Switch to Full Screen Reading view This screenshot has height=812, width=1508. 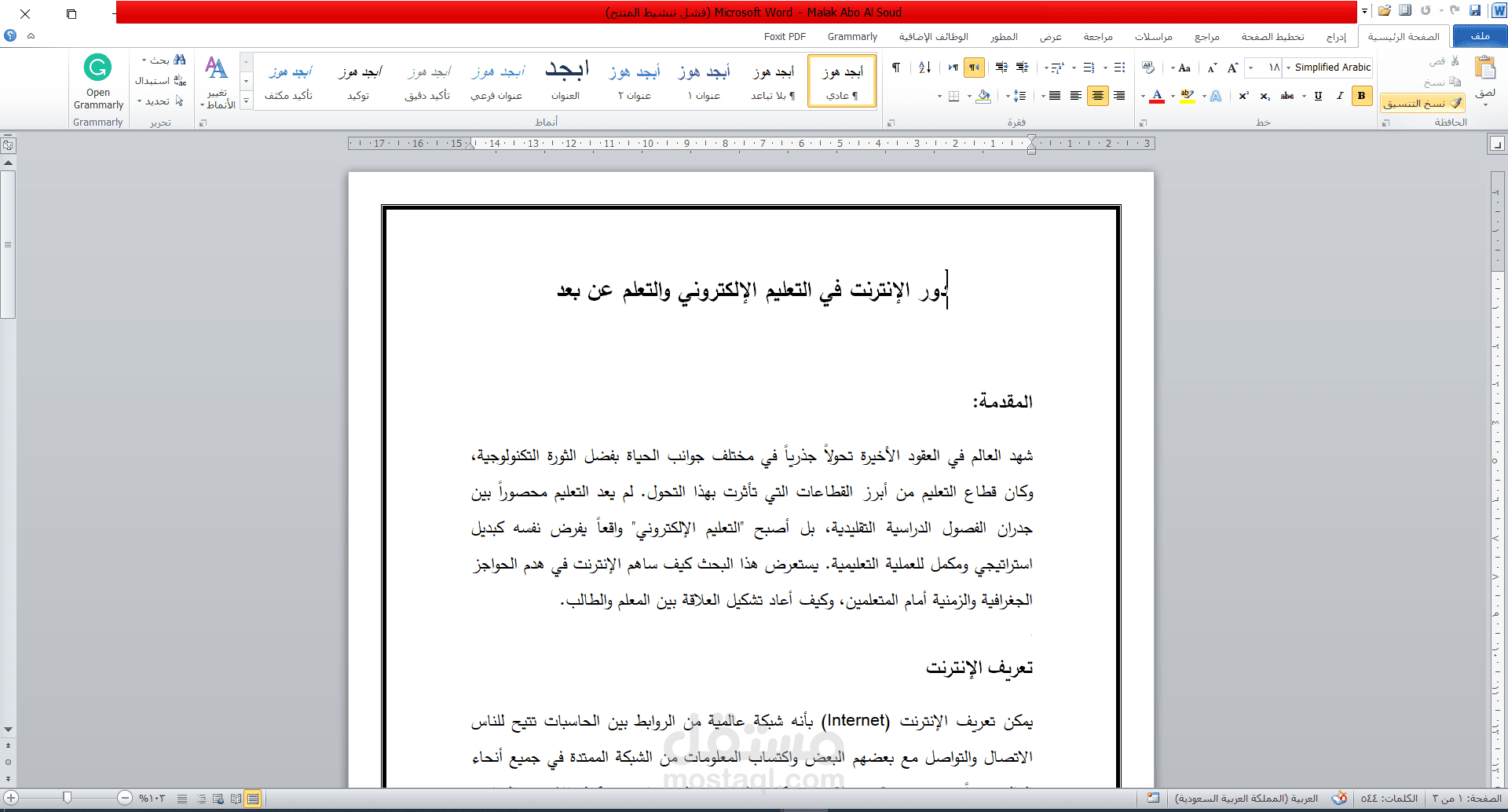tap(236, 799)
